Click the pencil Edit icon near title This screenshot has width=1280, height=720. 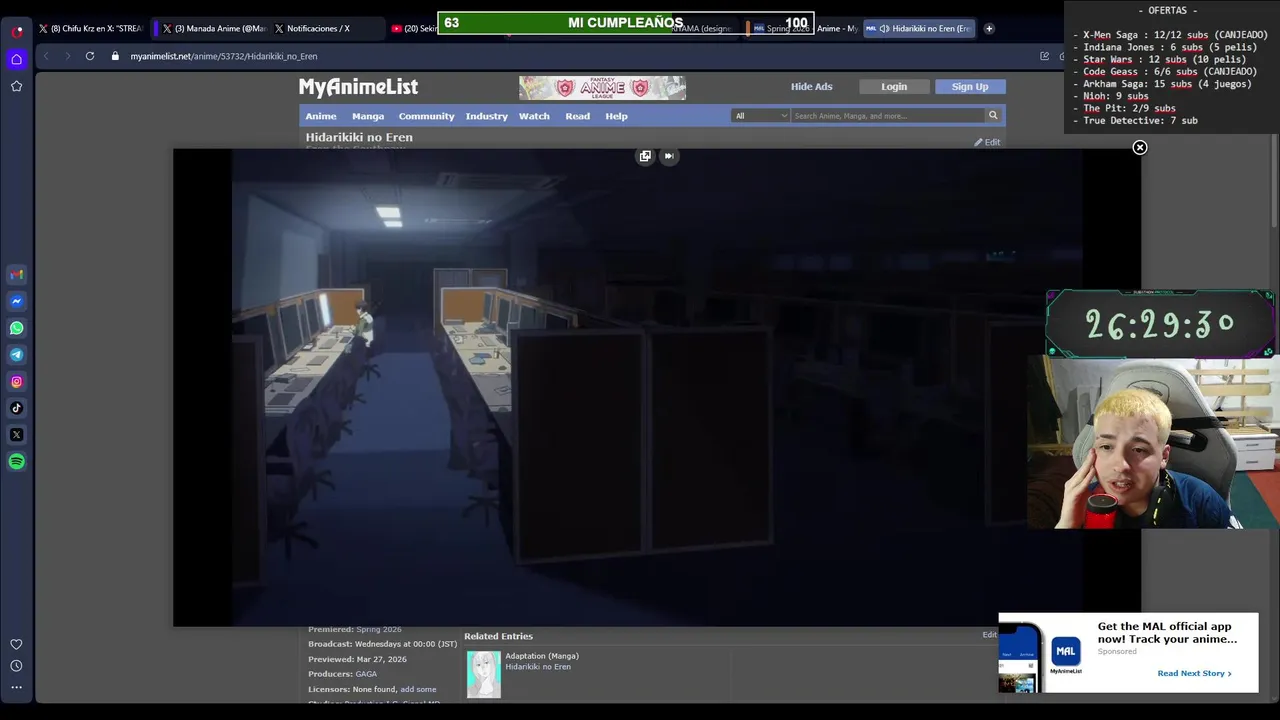click(x=987, y=142)
